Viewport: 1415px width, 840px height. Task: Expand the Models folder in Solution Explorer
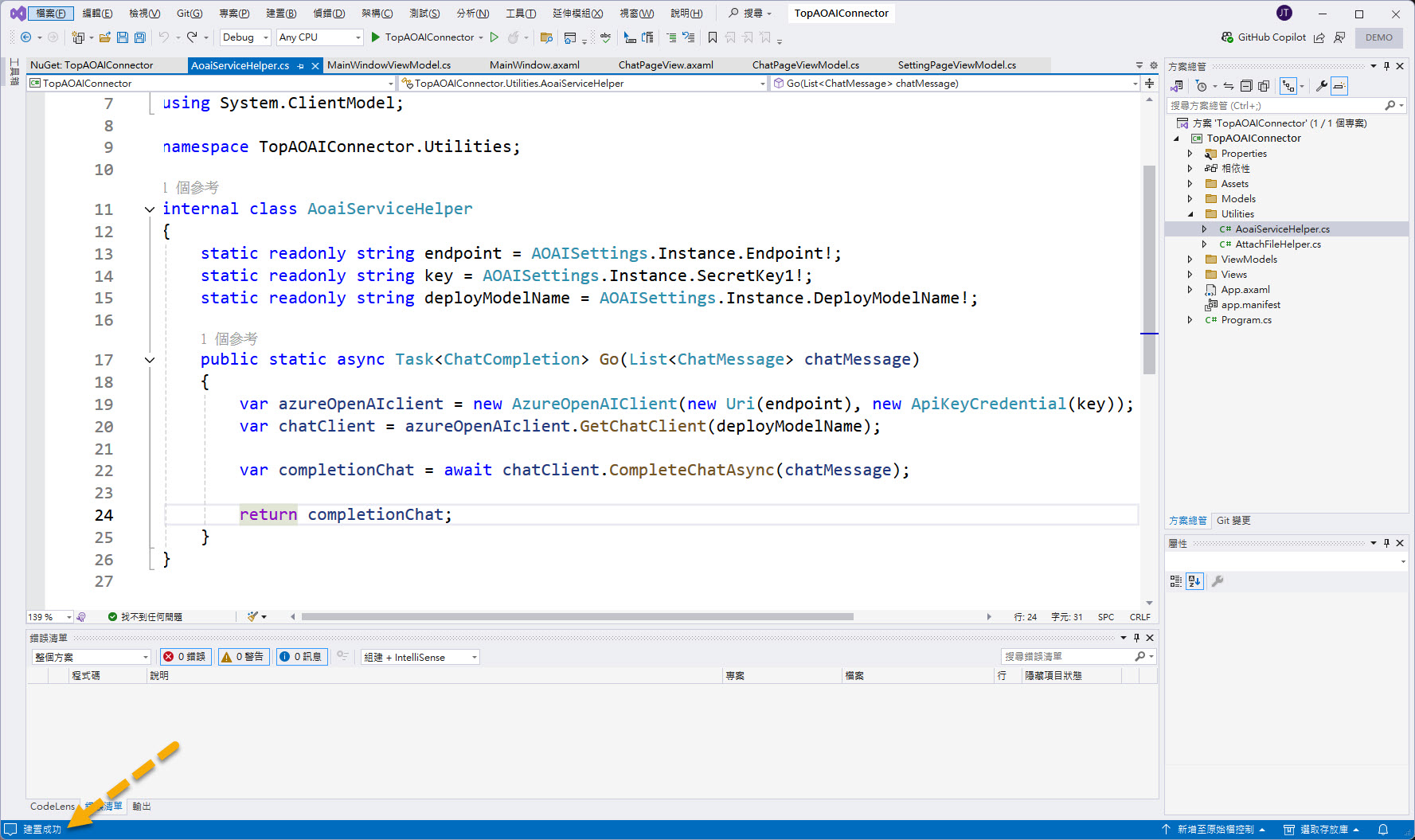point(1190,199)
